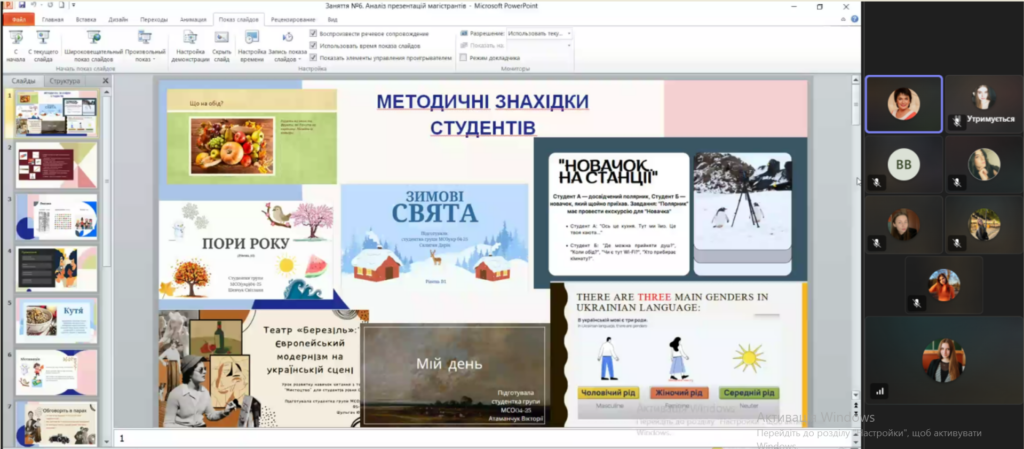This screenshot has width=1024, height=449.
Task: Switch to the Вид ribbon tab
Action: (332, 20)
